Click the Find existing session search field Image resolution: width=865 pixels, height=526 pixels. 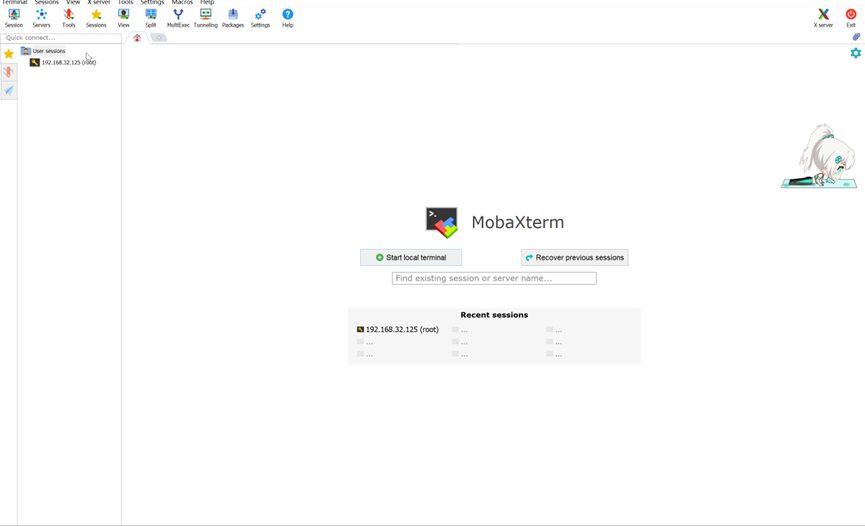[494, 278]
